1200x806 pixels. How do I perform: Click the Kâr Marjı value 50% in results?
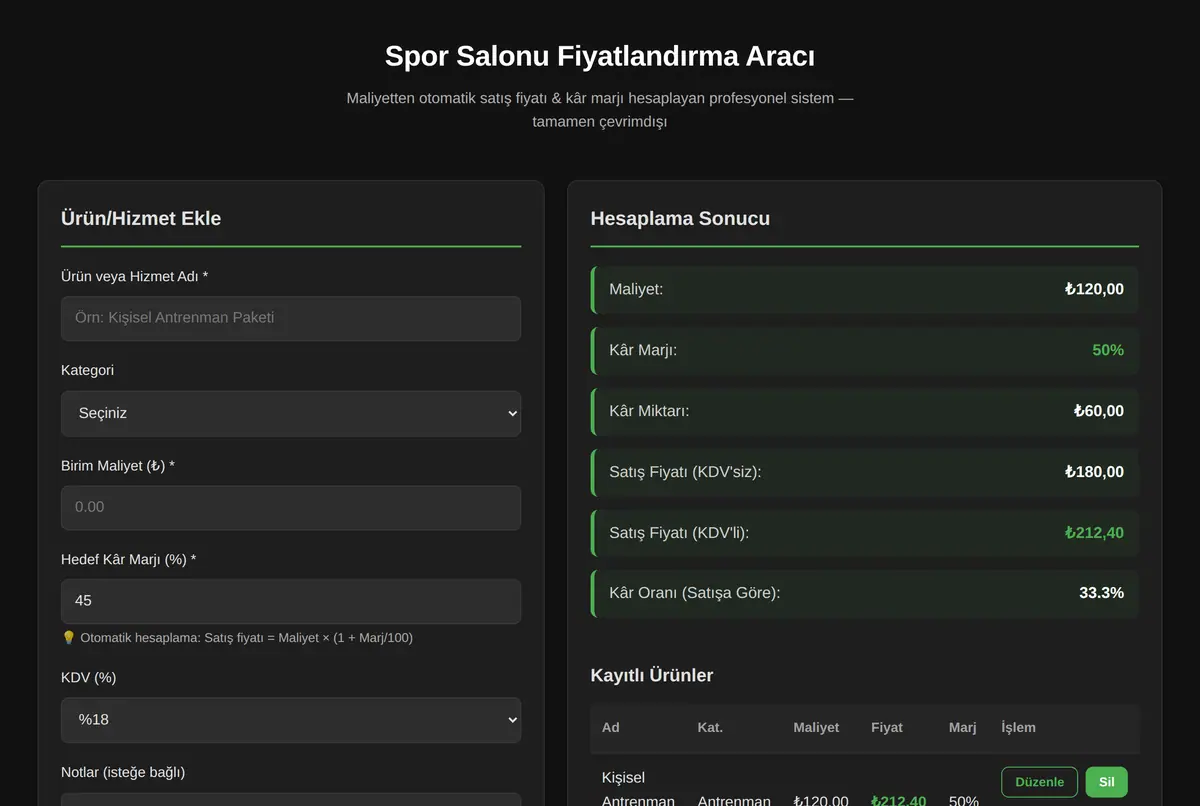coord(1108,350)
